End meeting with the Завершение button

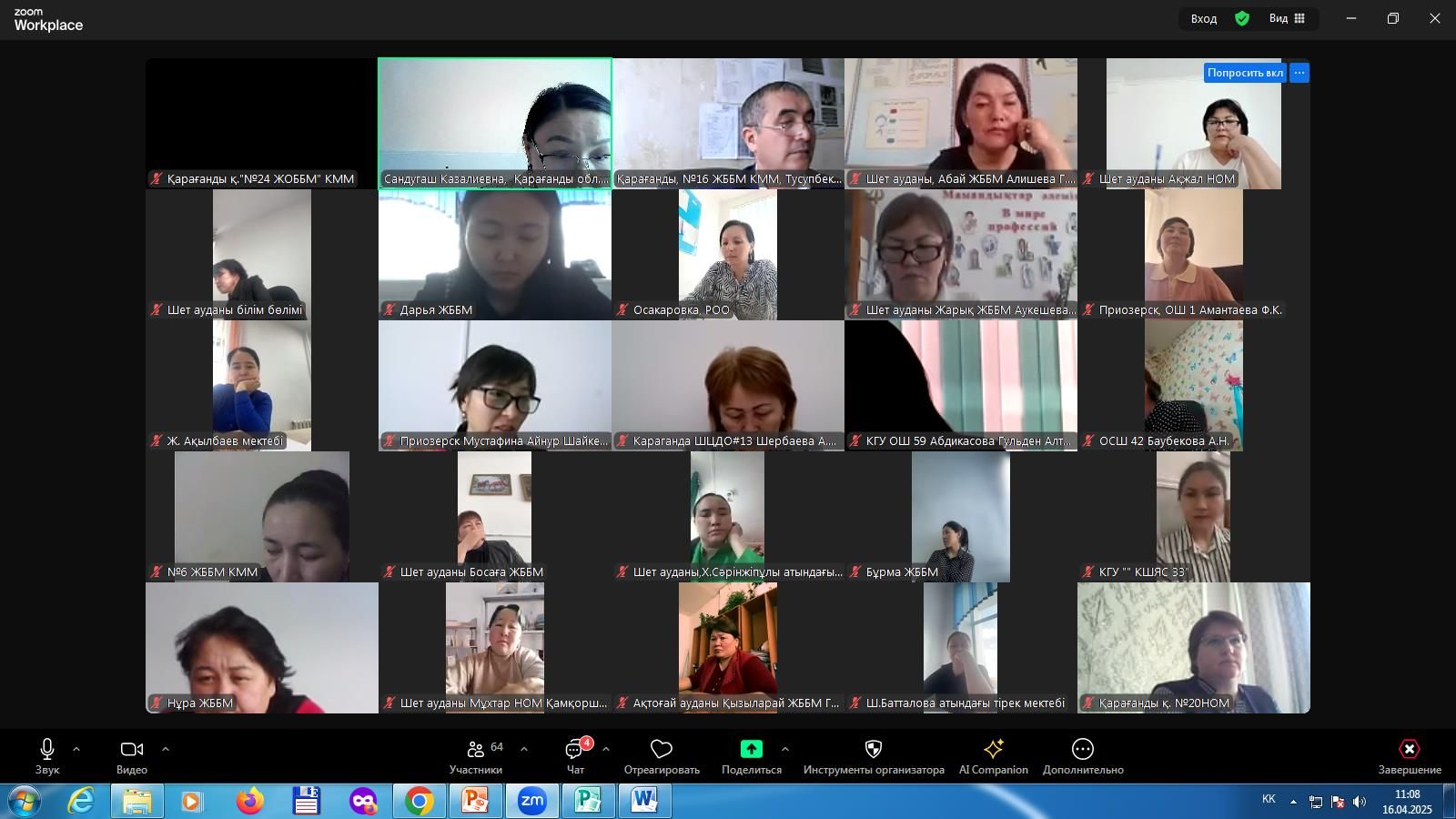click(1409, 749)
